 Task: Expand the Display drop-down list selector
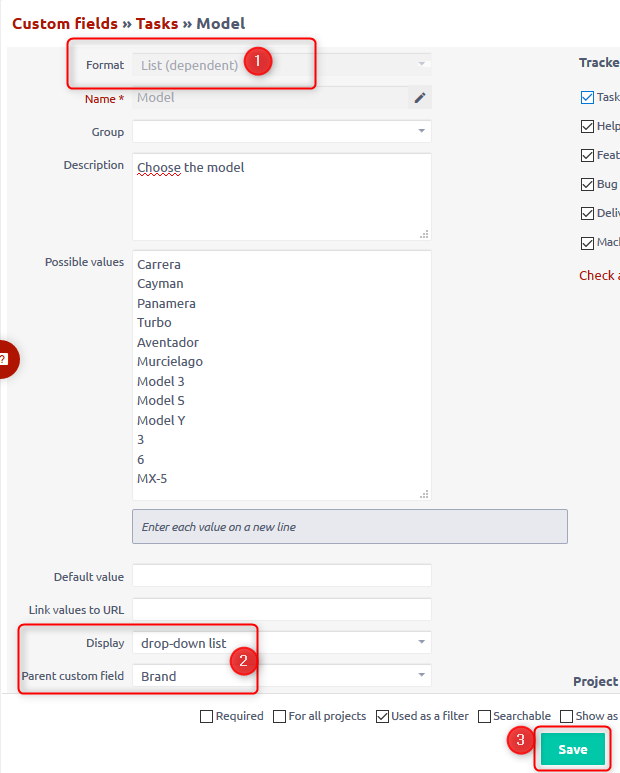281,642
